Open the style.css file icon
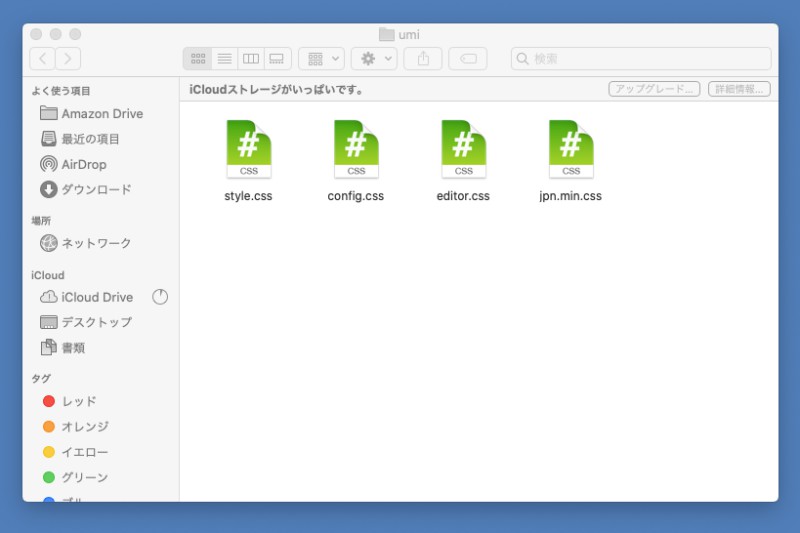The image size is (800, 533). (x=248, y=149)
